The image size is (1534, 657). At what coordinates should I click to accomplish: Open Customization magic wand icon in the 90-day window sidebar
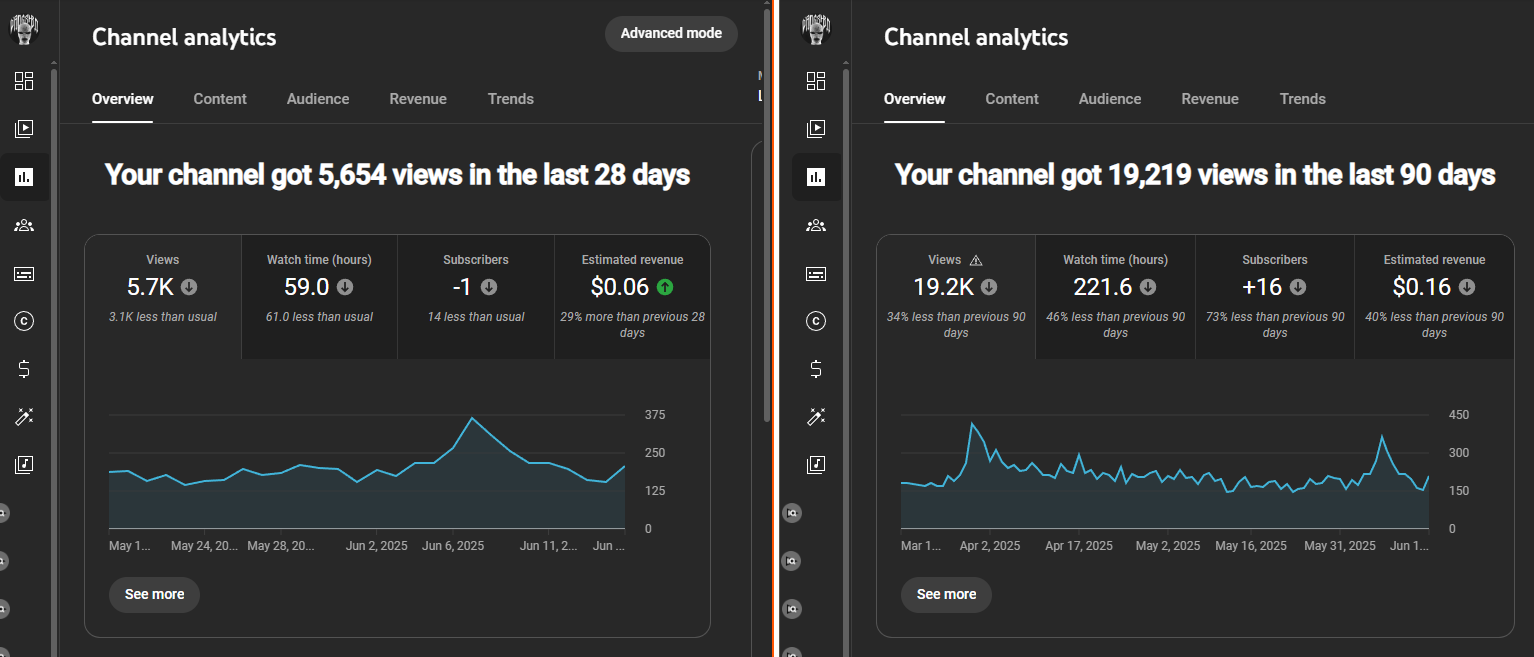point(816,417)
